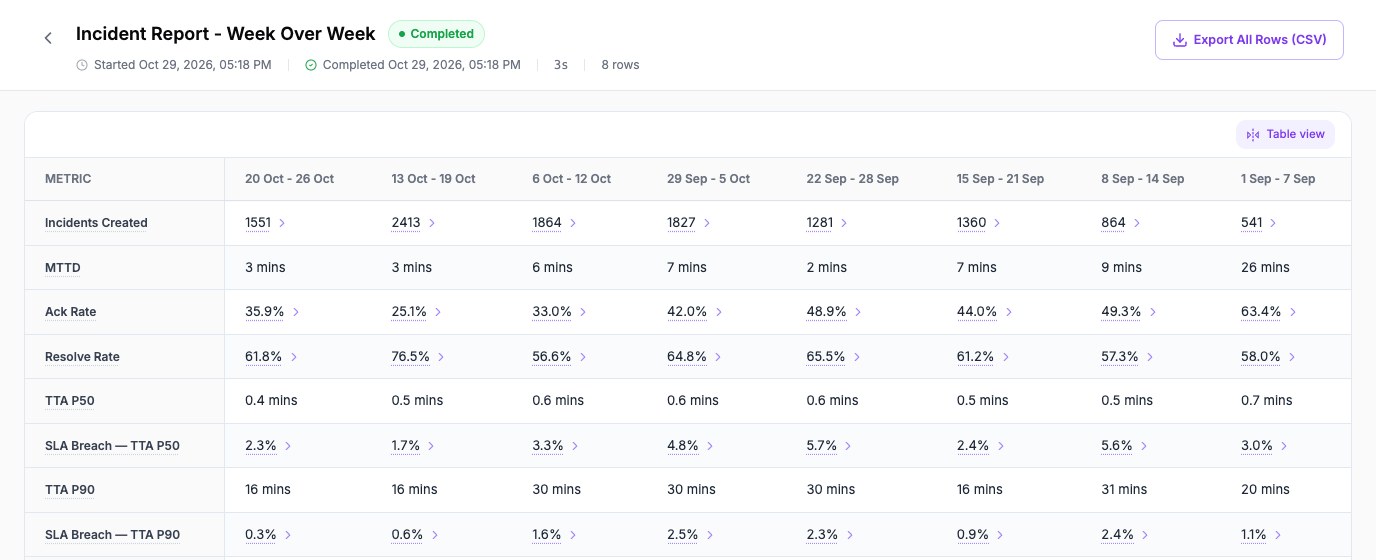This screenshot has height=560, width=1376.
Task: Open Incidents Created value 1551
Action: coord(258,223)
